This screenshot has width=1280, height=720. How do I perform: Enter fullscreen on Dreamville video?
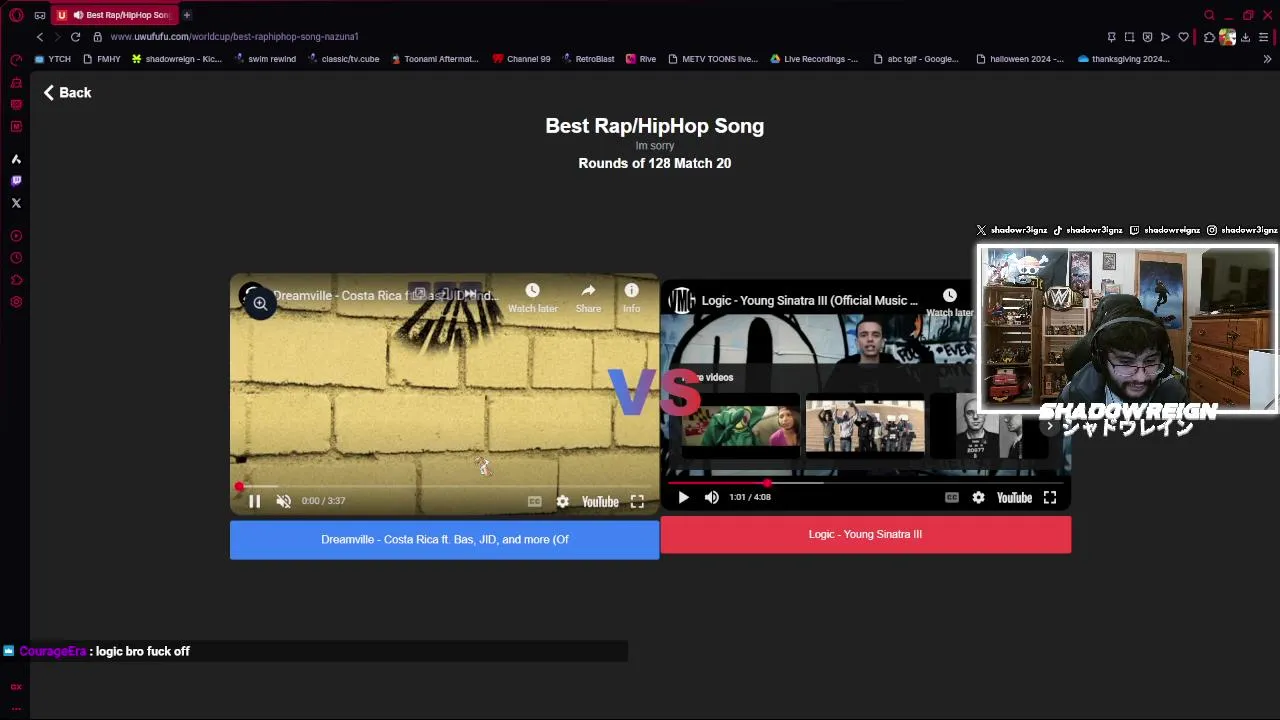pos(637,502)
